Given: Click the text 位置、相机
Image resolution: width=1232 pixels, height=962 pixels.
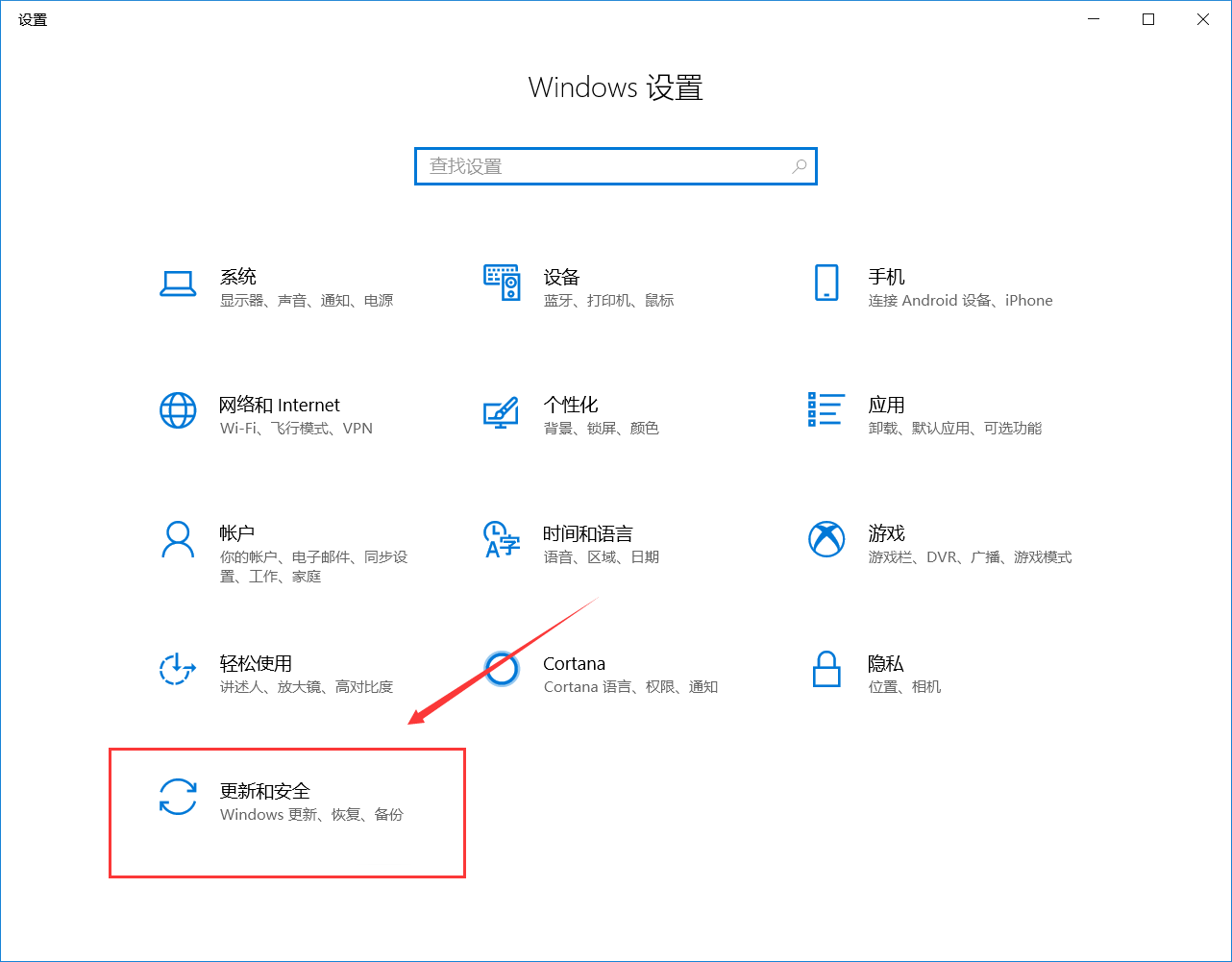Looking at the screenshot, I should [904, 687].
